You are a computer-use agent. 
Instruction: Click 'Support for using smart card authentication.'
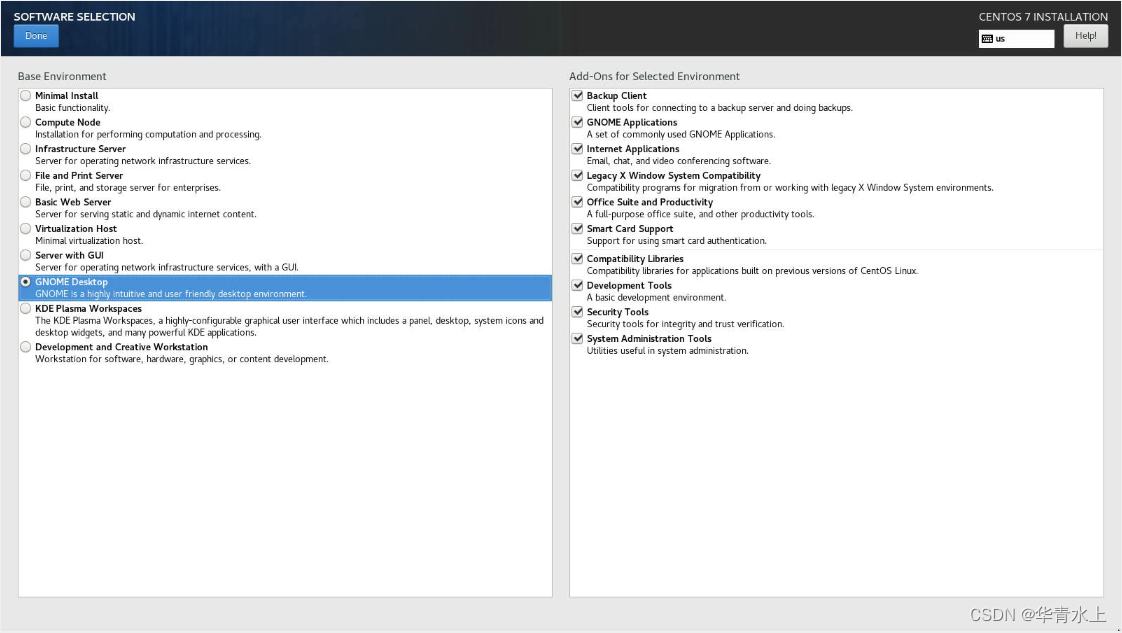pos(676,241)
